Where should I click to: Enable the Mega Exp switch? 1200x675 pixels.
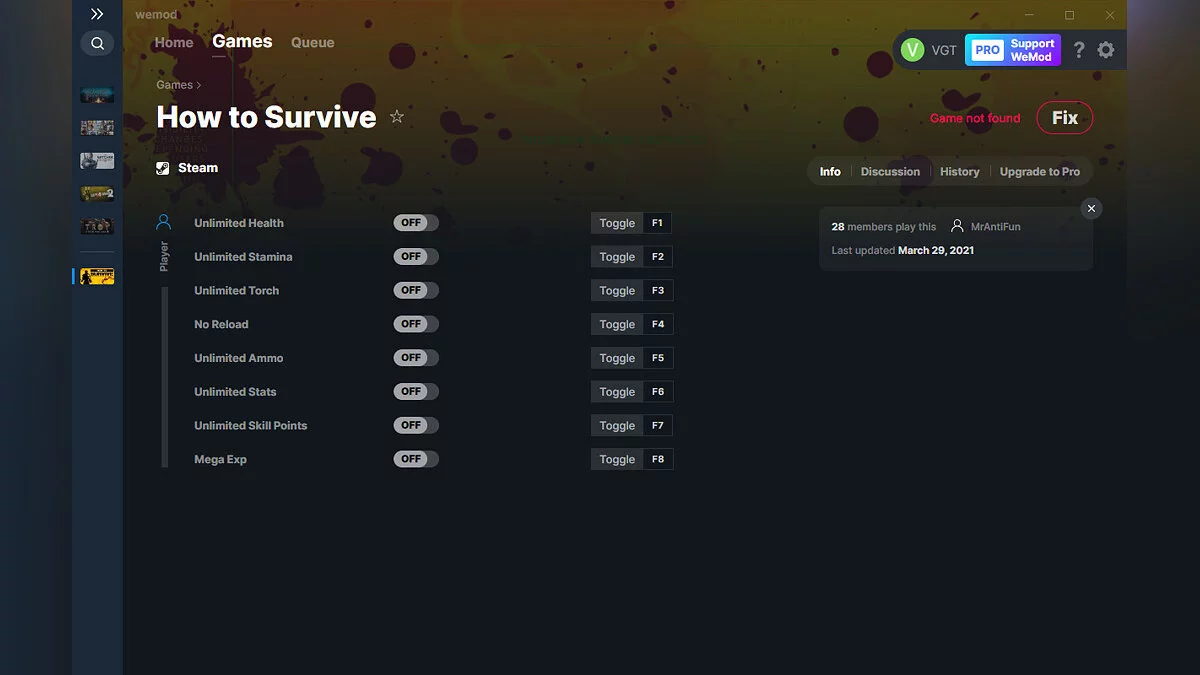click(x=415, y=459)
